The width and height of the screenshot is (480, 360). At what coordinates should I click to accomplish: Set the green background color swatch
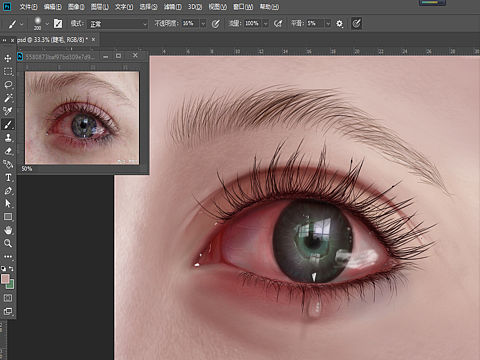tap(11, 285)
